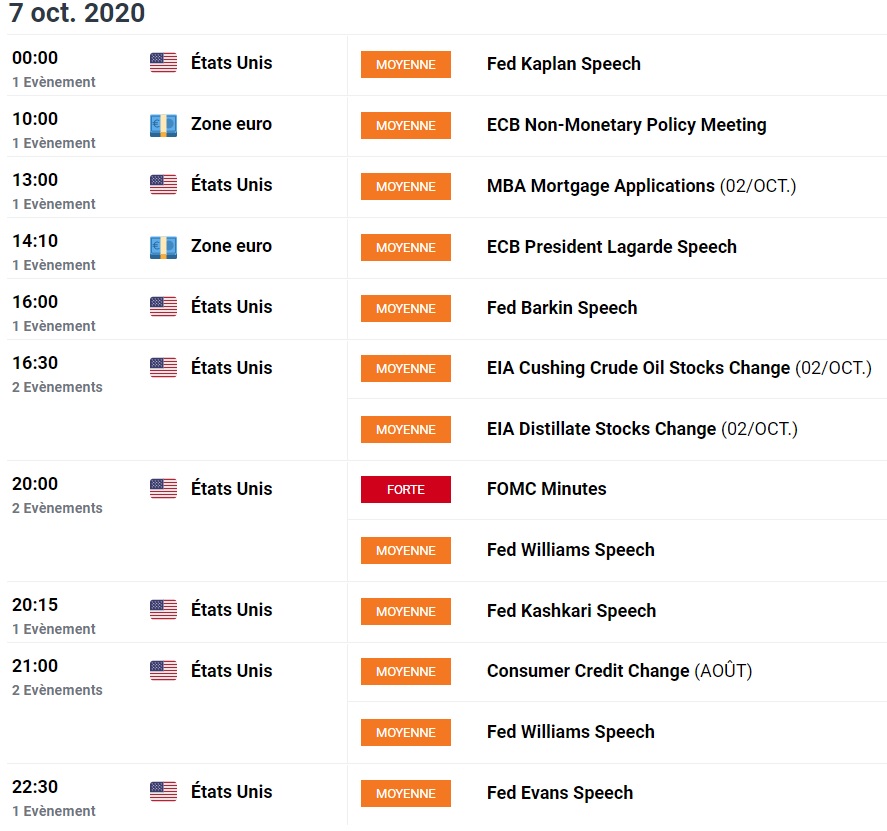
Task: Select the US flag next to 16:30
Action: (x=163, y=368)
